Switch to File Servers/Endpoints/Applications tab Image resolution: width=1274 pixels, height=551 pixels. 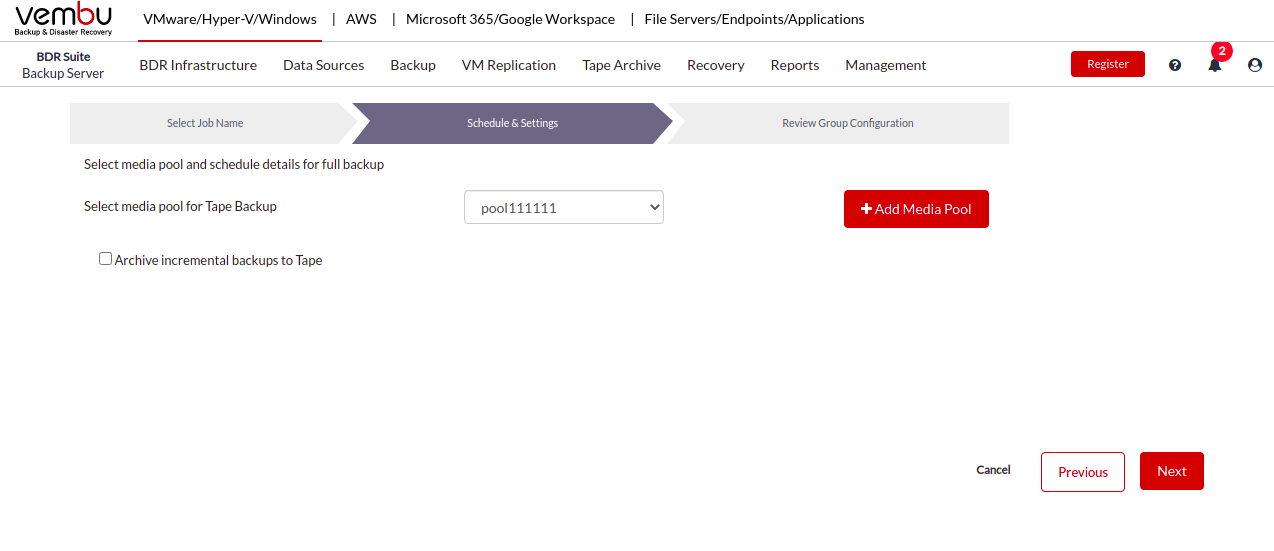click(x=754, y=19)
